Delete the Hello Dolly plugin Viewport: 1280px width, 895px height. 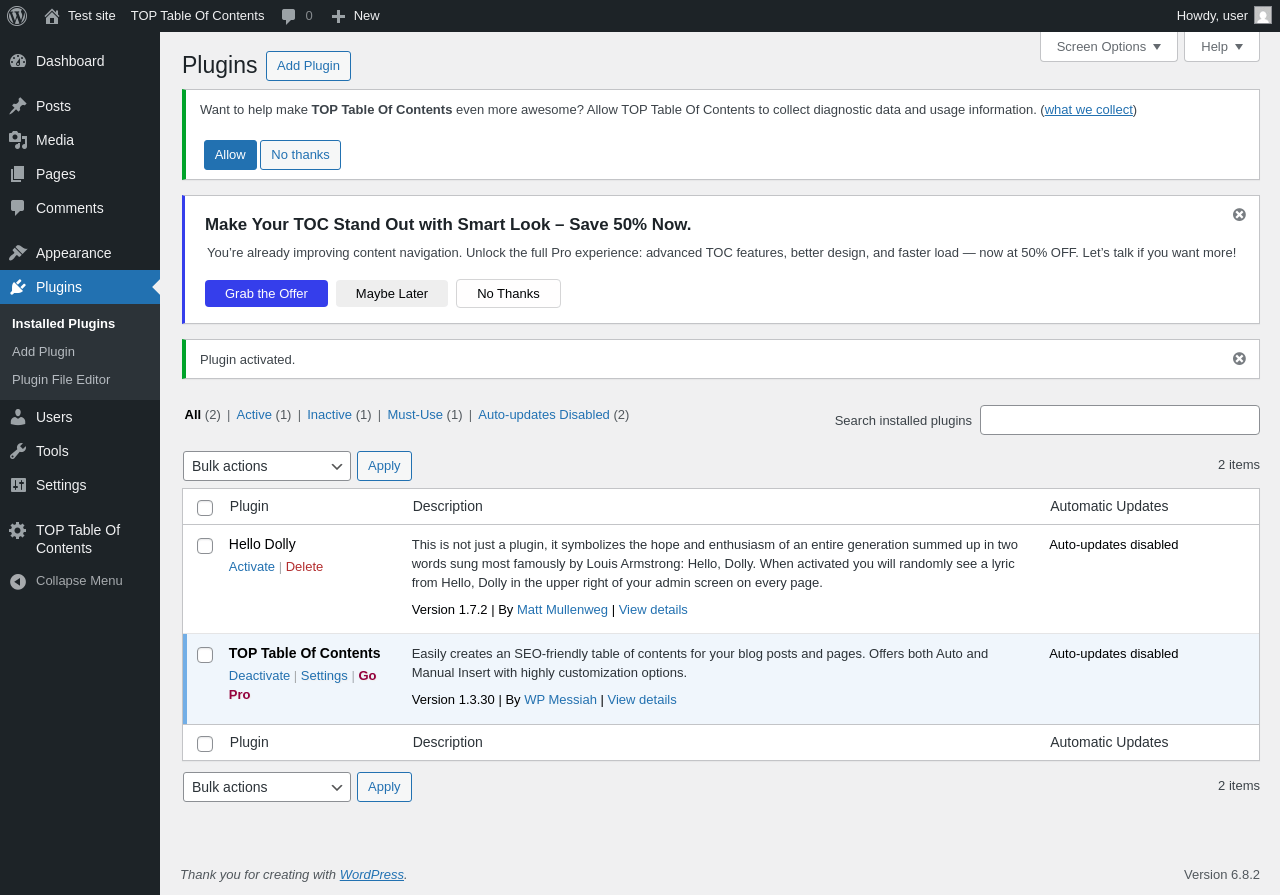[304, 567]
